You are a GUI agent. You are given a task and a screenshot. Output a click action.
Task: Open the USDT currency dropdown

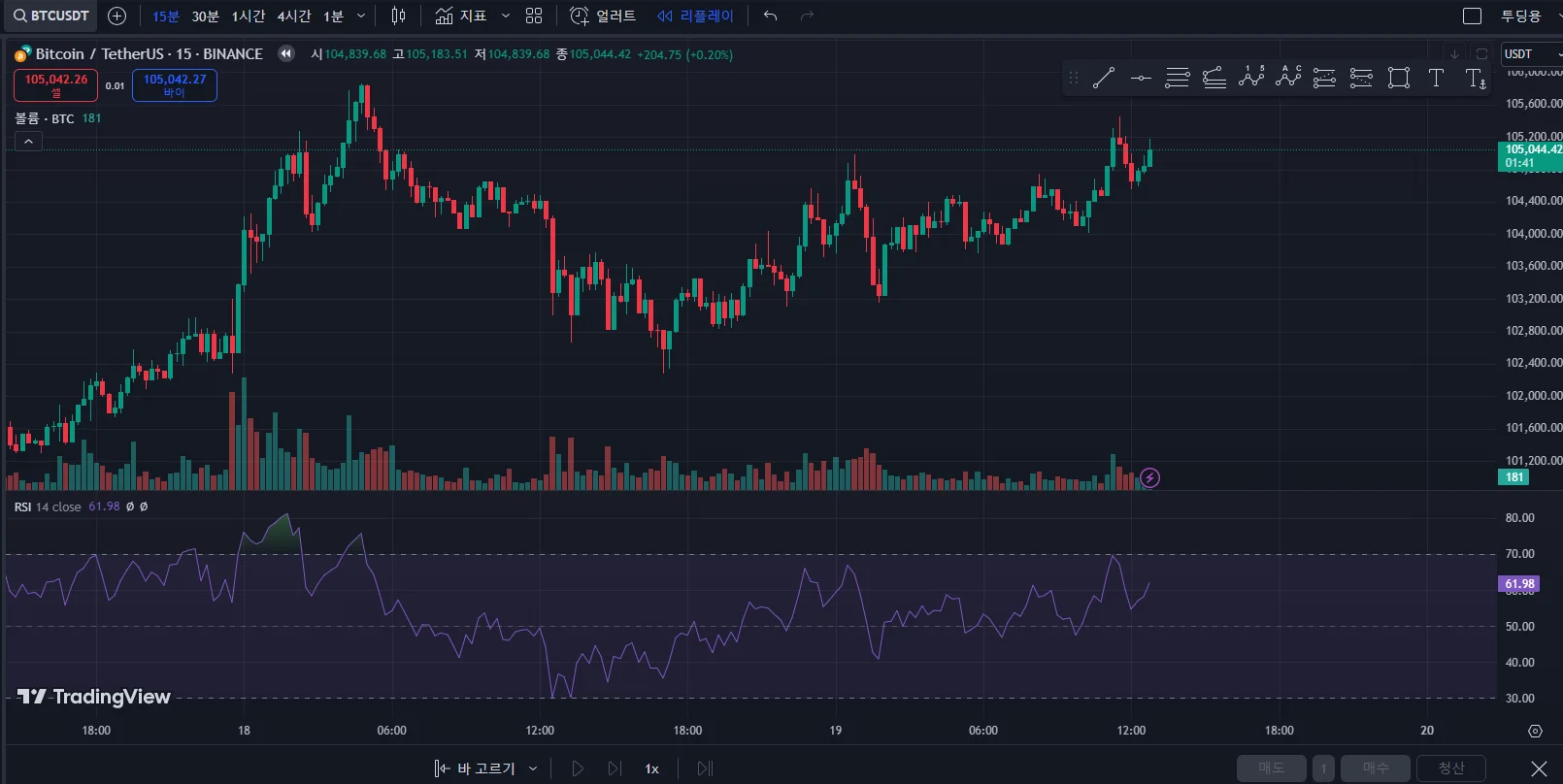click(1531, 54)
